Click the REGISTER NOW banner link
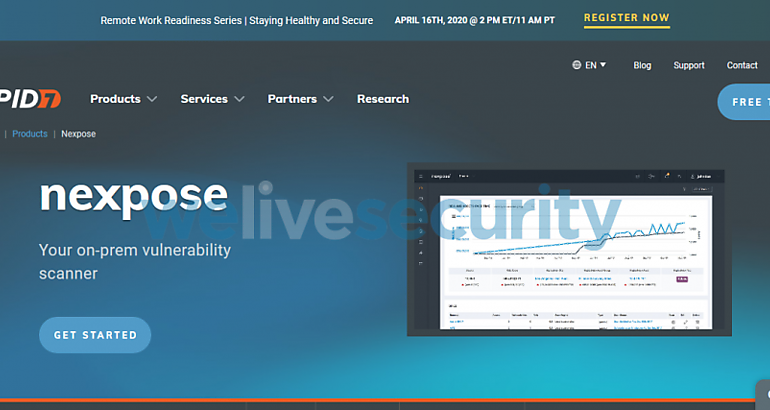 click(627, 18)
